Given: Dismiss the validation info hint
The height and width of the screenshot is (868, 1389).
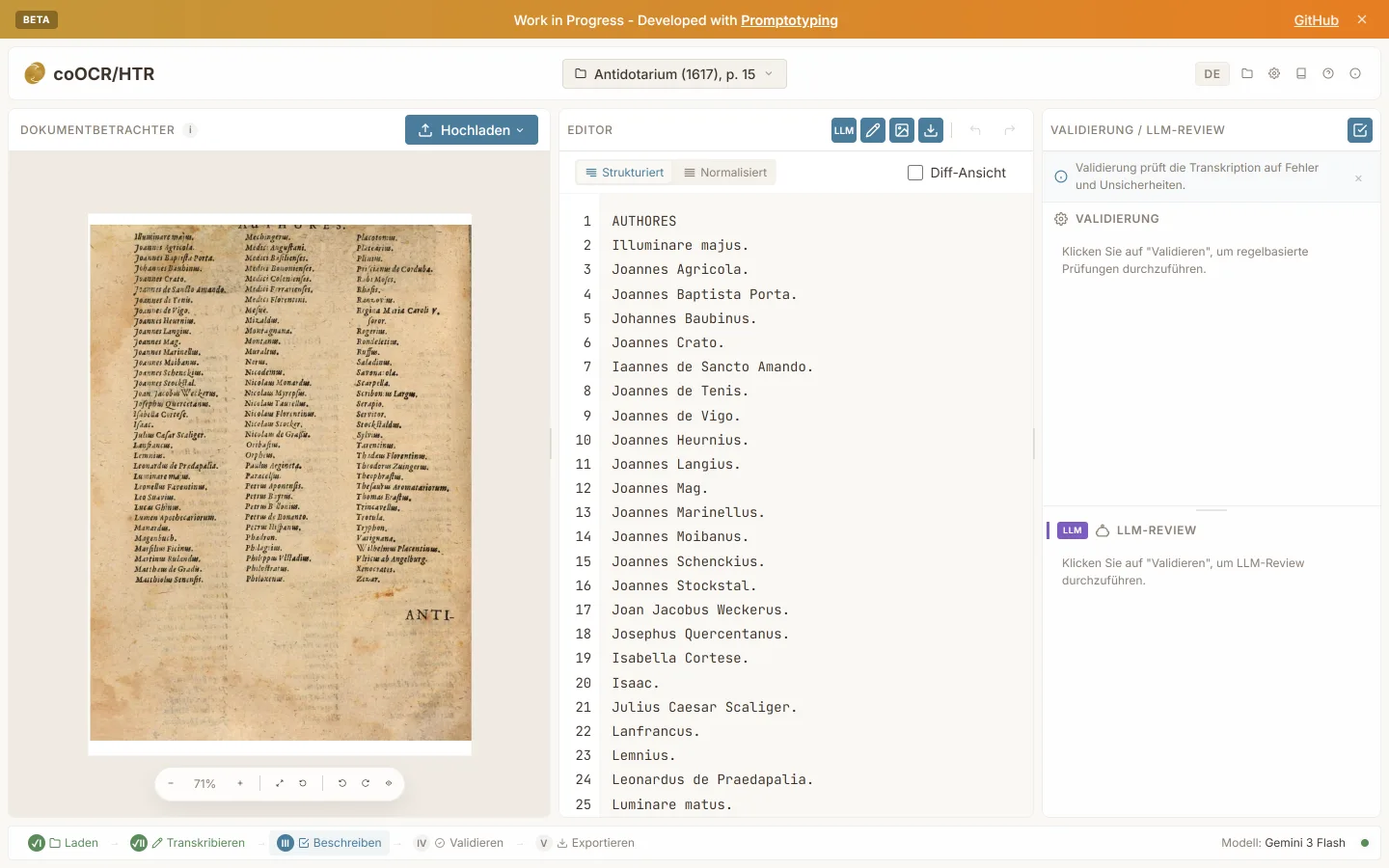Looking at the screenshot, I should [1358, 178].
